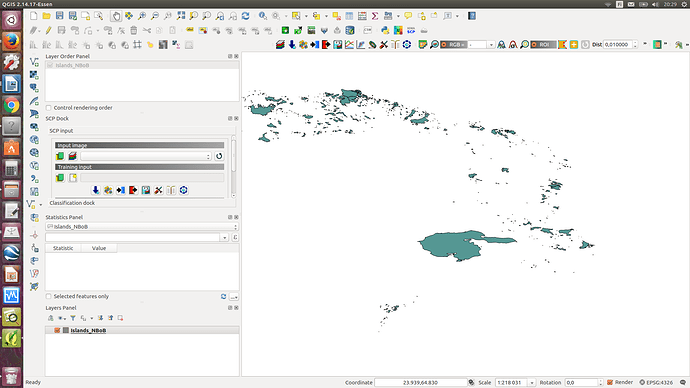This screenshot has height=388, width=690.
Task: Open the Statistics Panel layer dropdown
Action: pos(142,227)
